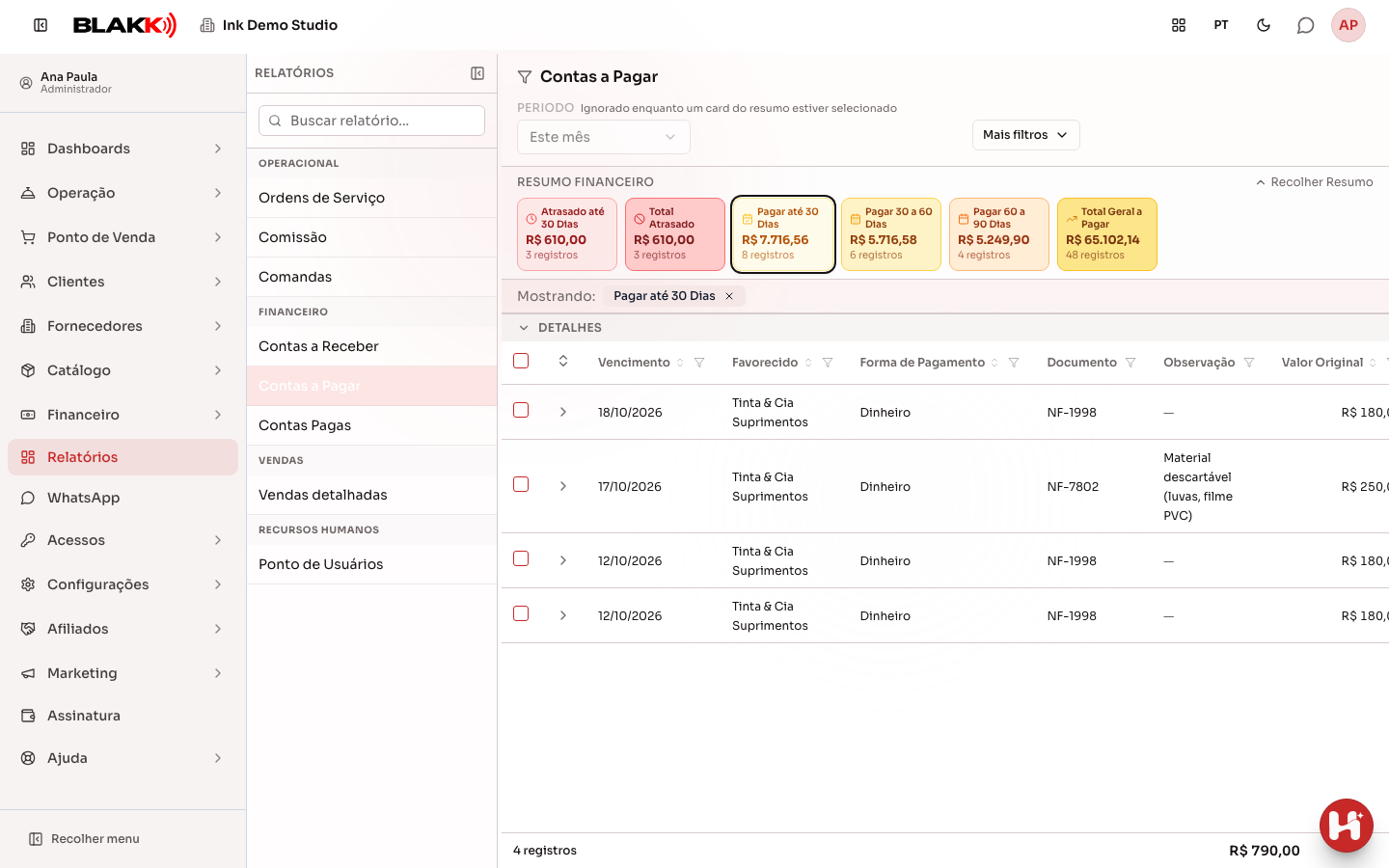Viewport: 1389px width, 868px height.
Task: Click Recolher menu at sidebar bottom
Action: tap(85, 839)
